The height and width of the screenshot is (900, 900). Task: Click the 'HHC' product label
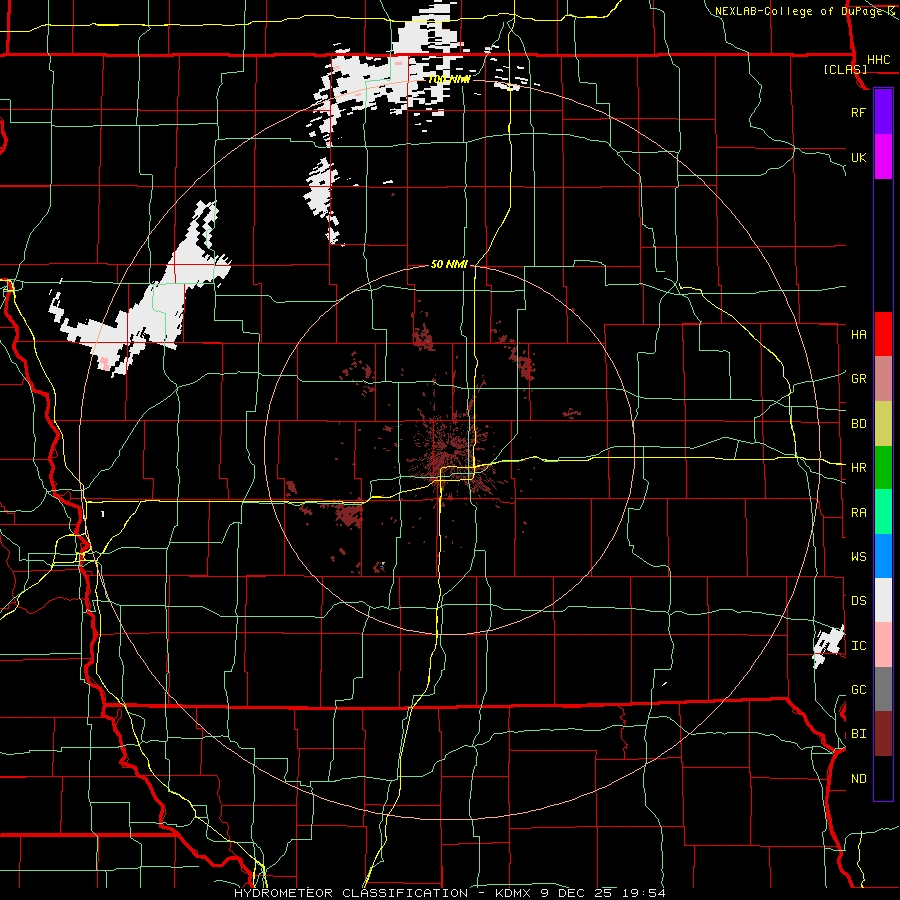tap(879, 60)
